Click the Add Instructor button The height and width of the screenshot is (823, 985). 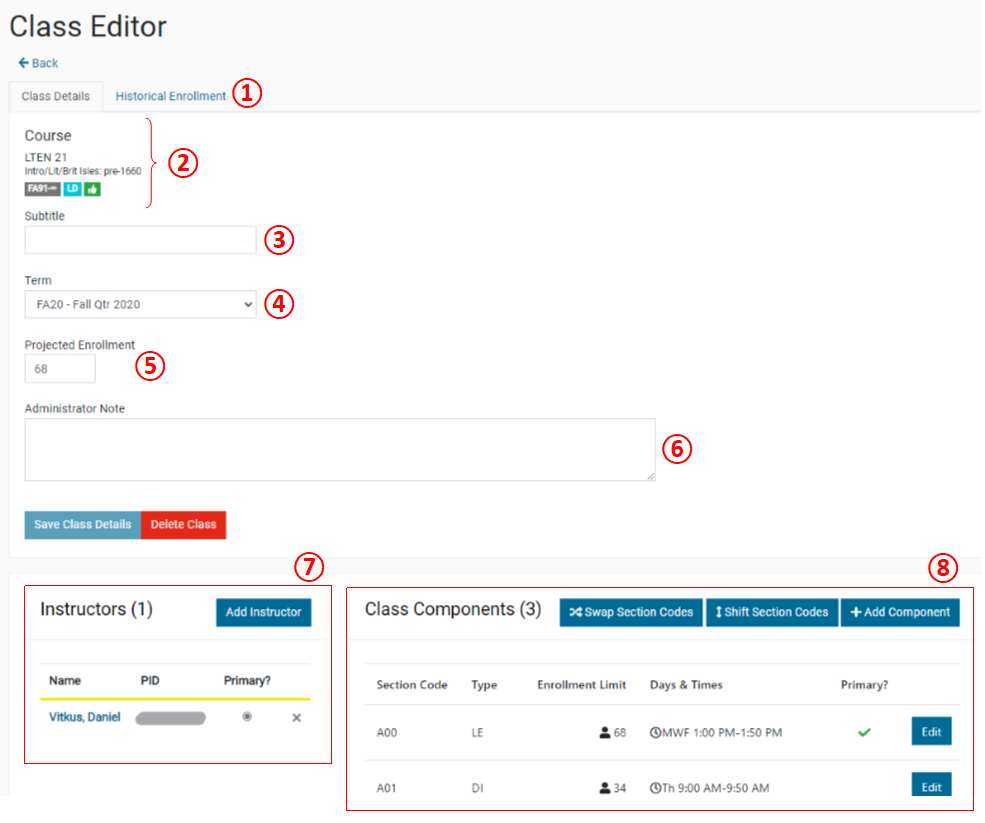click(x=263, y=613)
